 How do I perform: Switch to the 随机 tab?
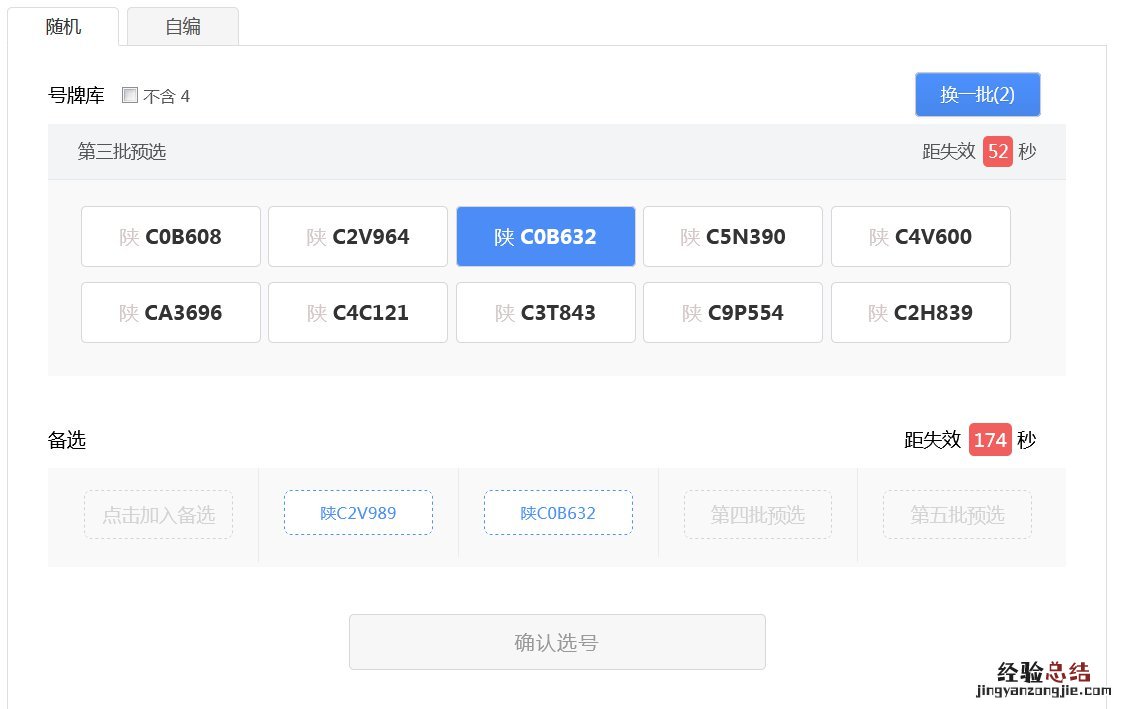click(x=63, y=27)
